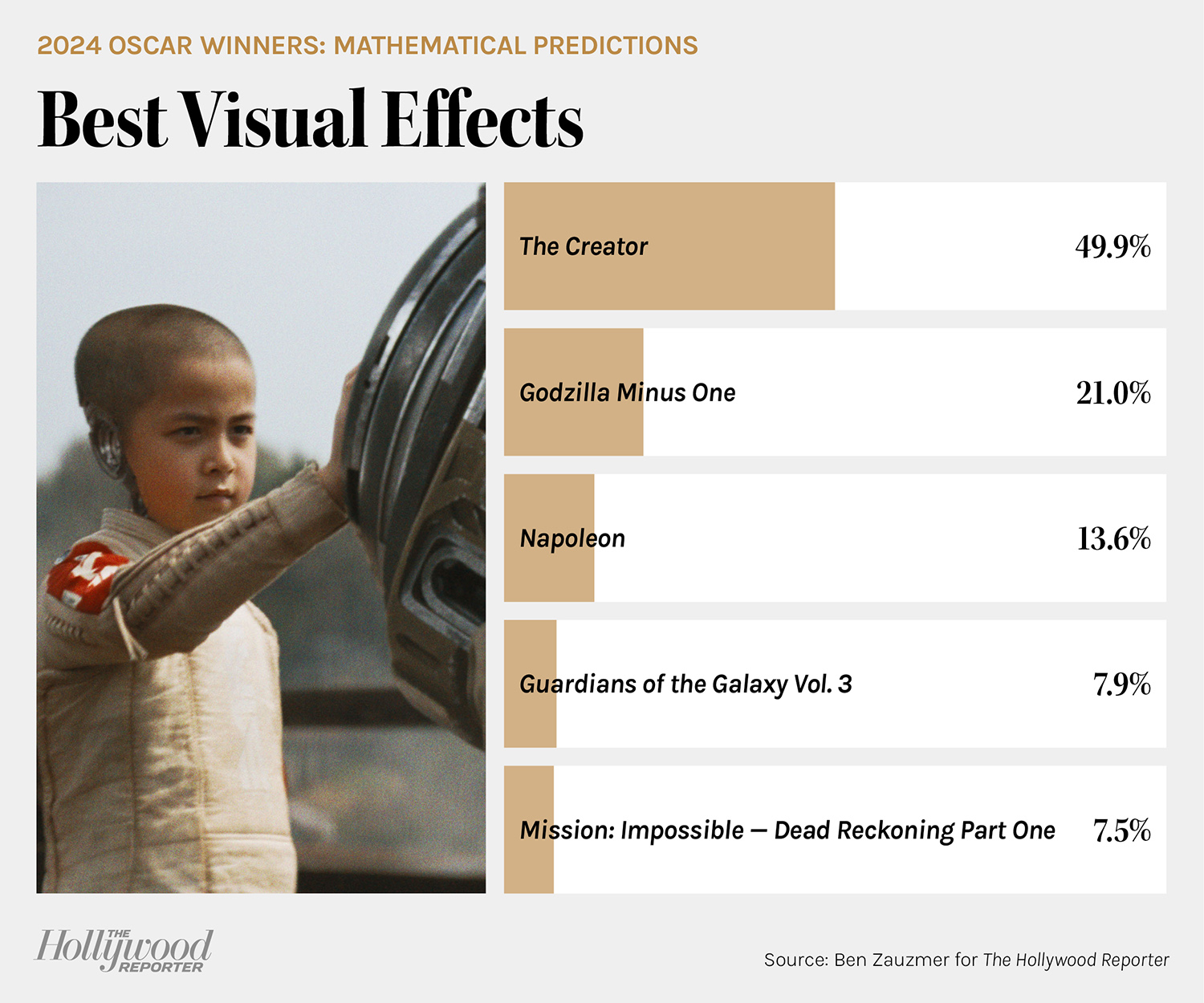Viewport: 1204px width, 1003px height.
Task: Click the Ben Zauzmer source credit
Action: pyautogui.click(x=966, y=960)
